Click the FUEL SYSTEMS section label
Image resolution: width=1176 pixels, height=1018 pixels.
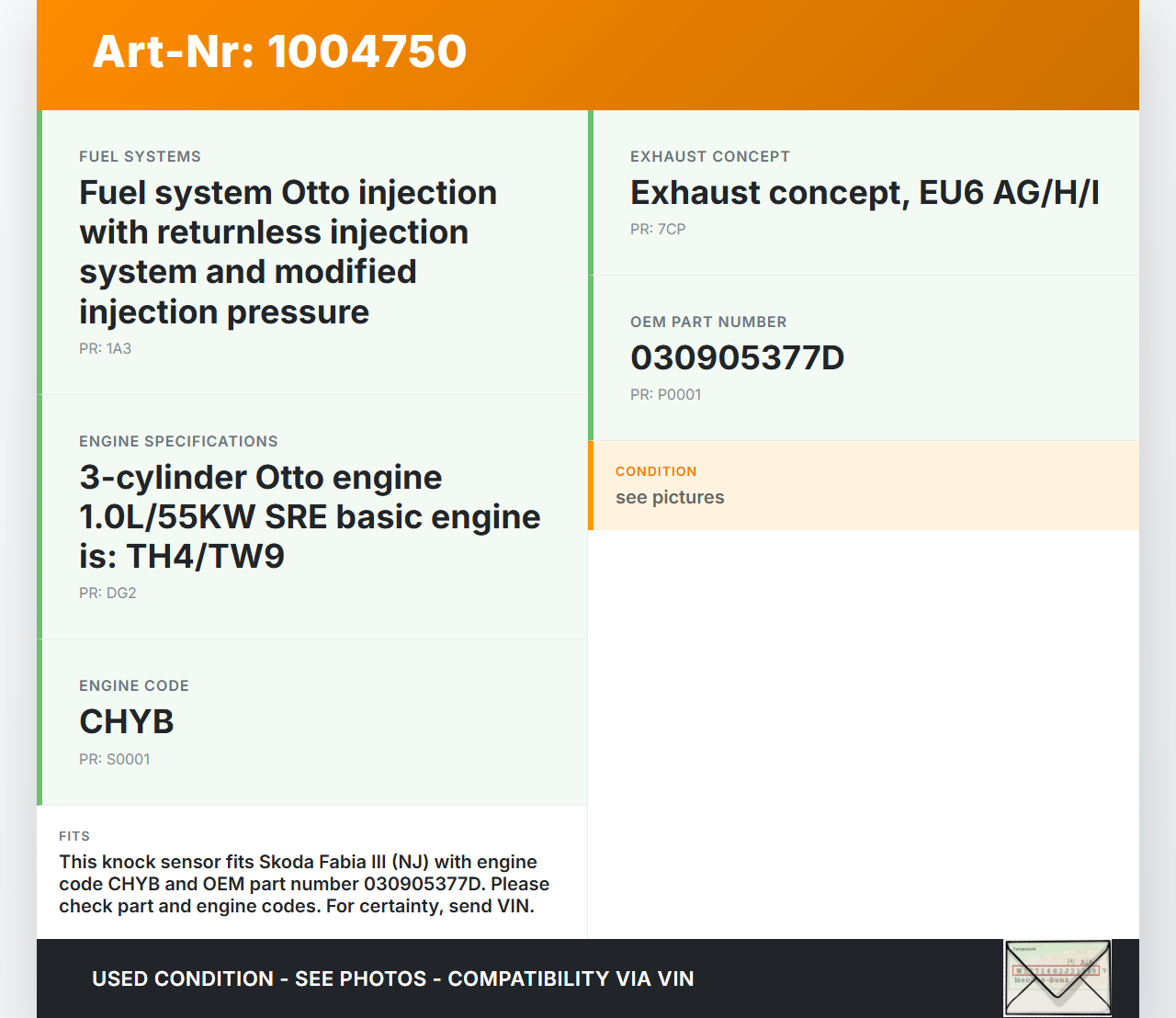tap(140, 157)
